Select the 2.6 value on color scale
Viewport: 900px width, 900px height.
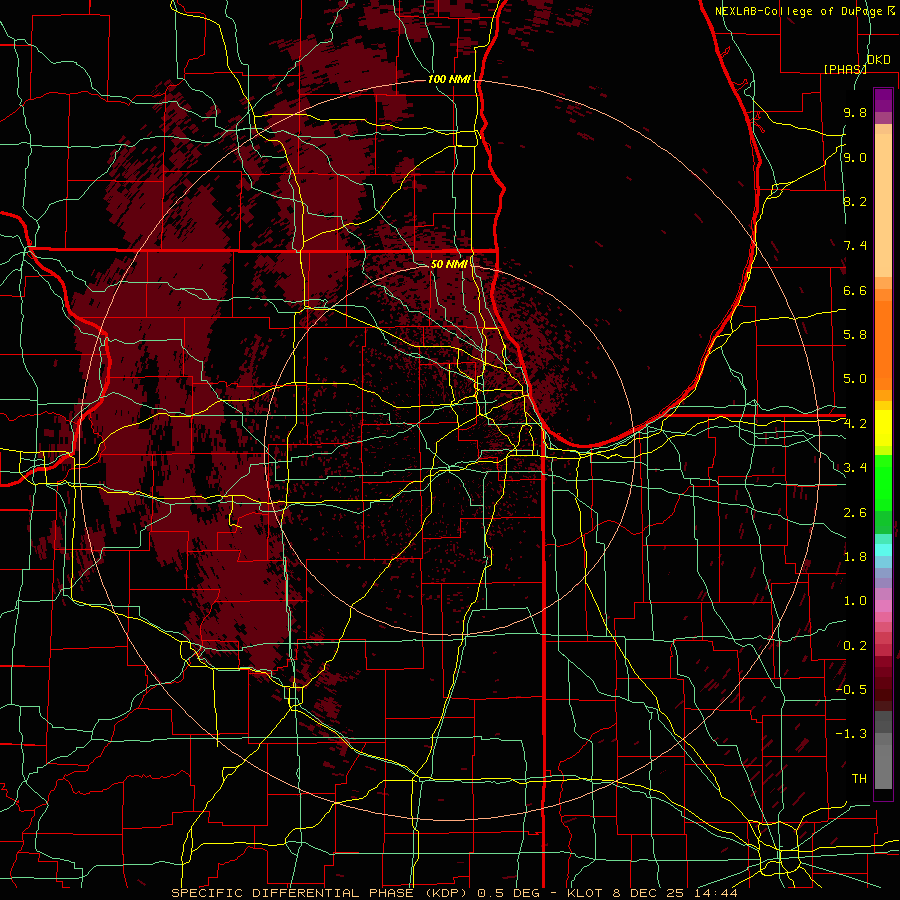855,512
